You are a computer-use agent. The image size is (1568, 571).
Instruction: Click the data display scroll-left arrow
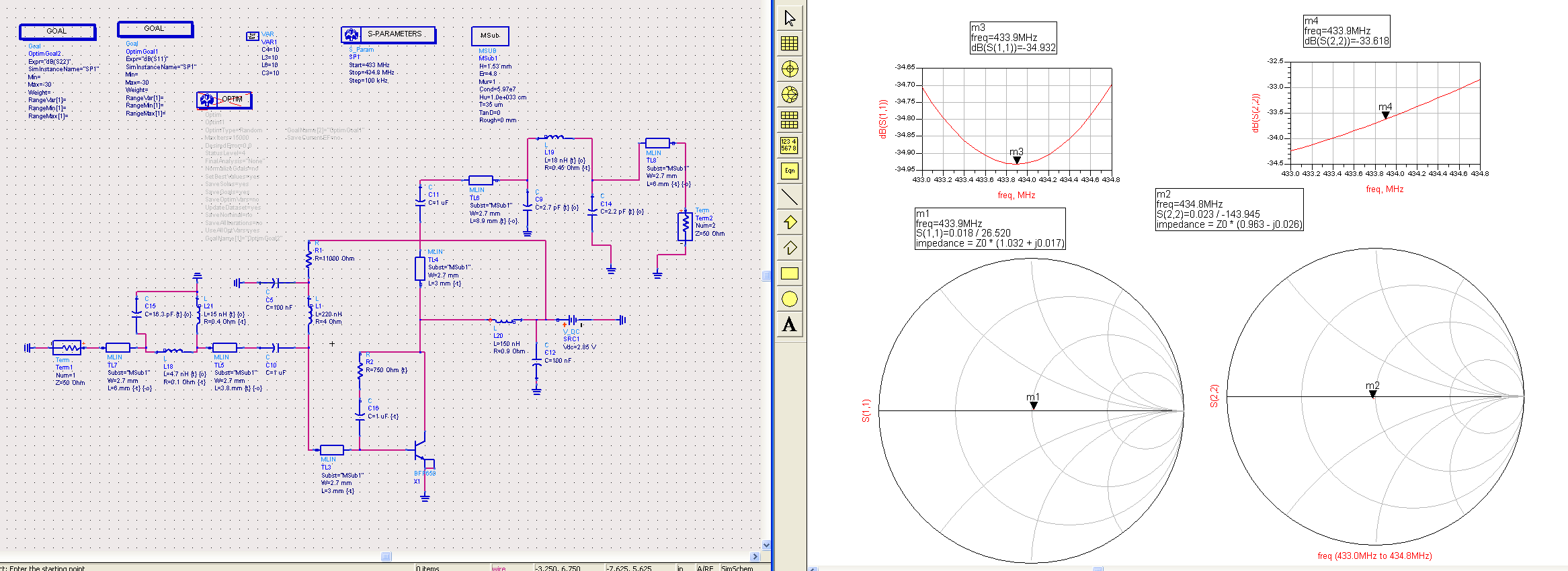813,568
